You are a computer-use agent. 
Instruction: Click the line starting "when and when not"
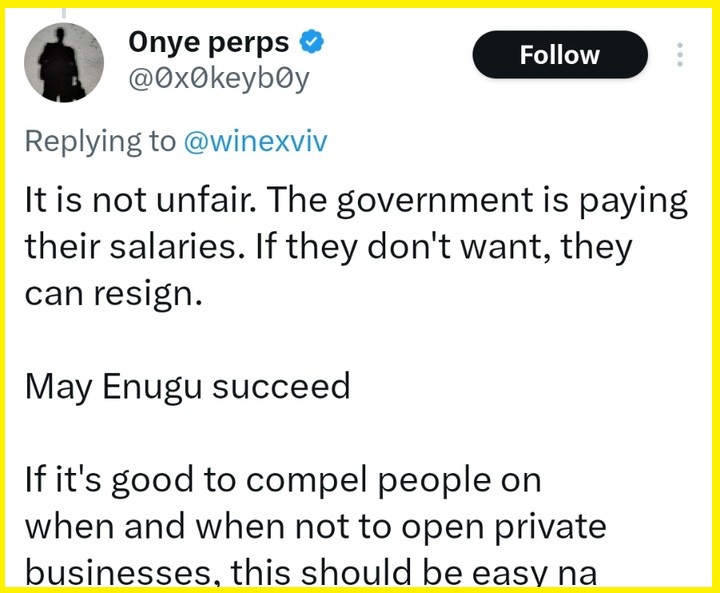click(x=314, y=526)
